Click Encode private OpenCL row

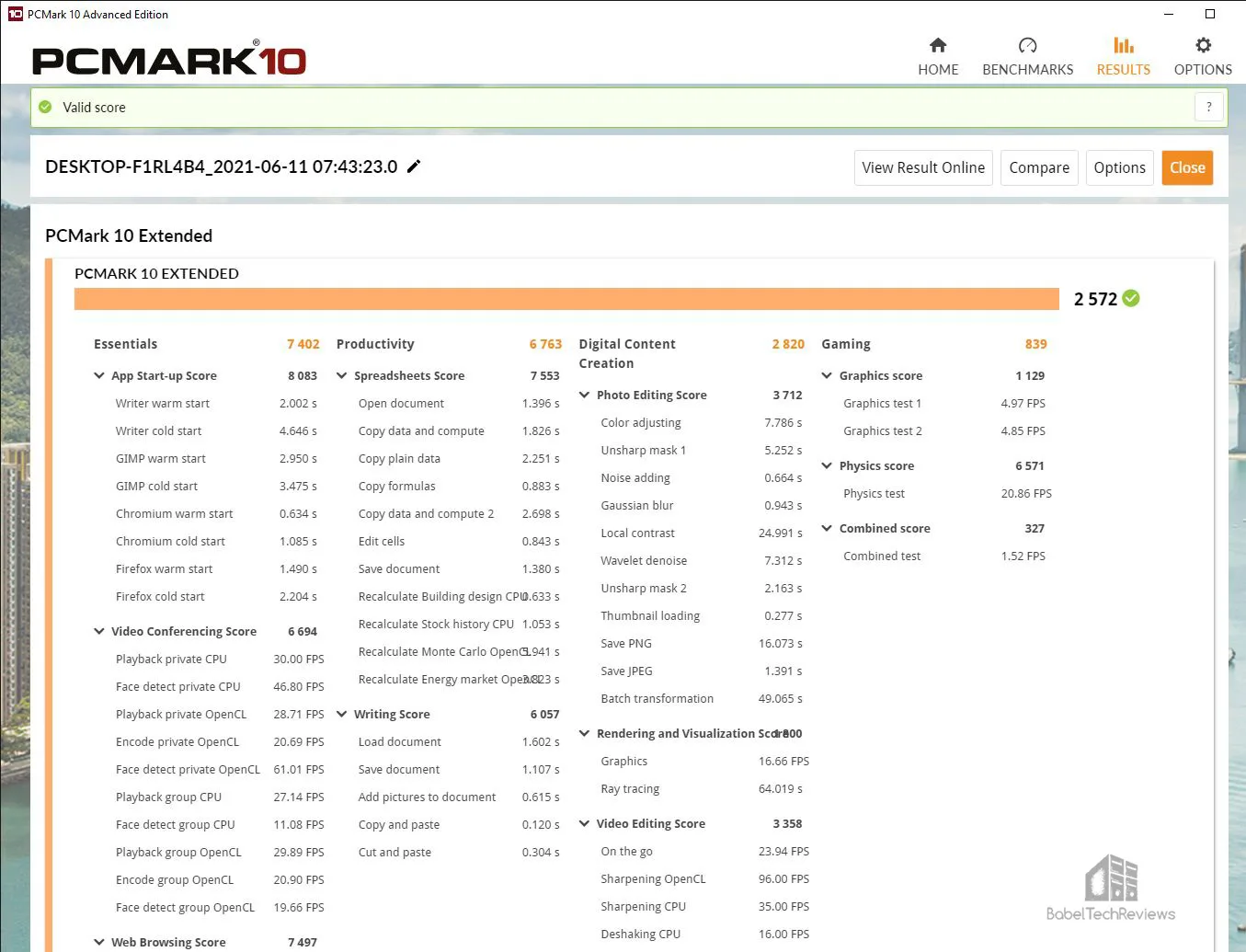click(220, 741)
